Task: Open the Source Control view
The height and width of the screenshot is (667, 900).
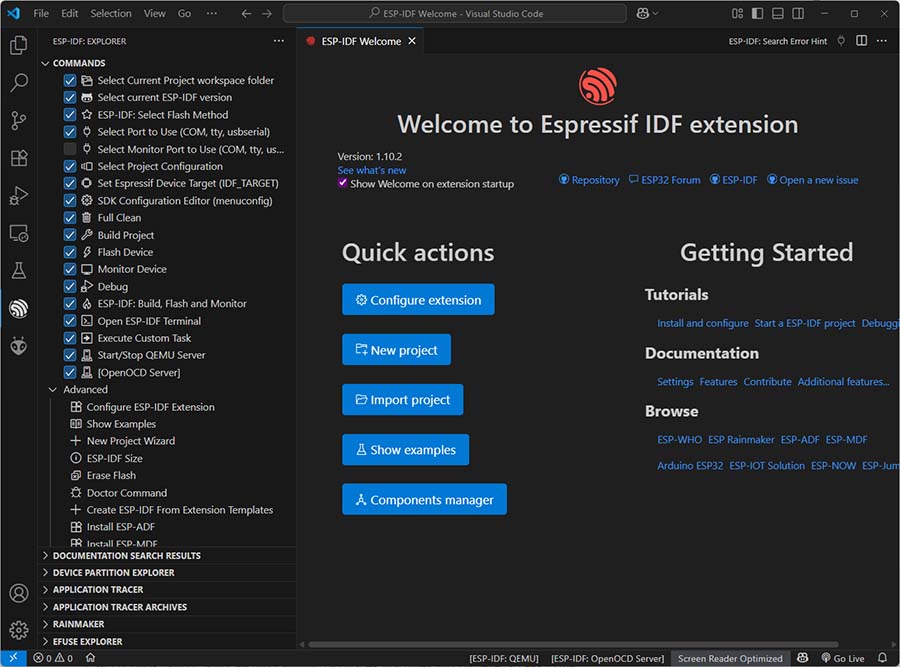Action: point(18,121)
